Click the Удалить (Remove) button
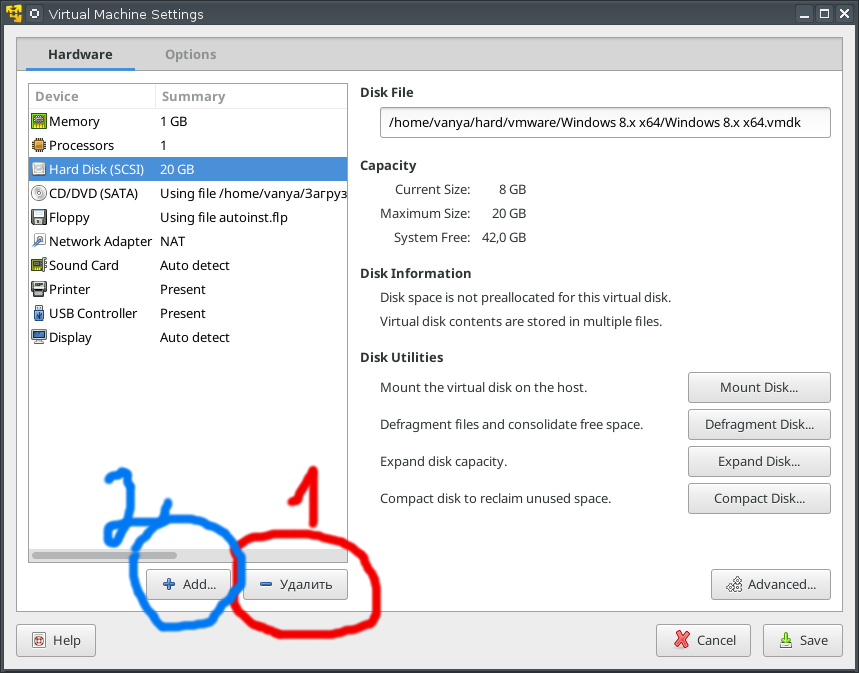Viewport: 859px width, 673px height. [x=295, y=585]
